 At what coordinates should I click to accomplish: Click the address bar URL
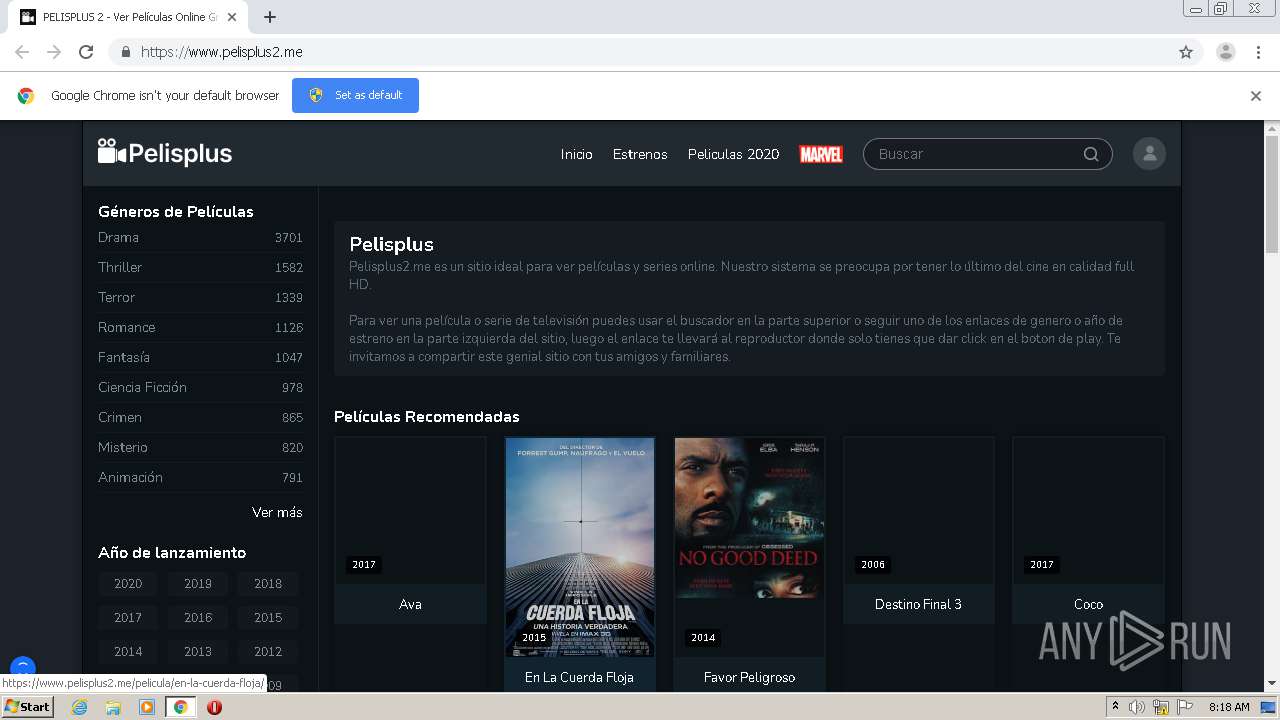[x=222, y=52]
